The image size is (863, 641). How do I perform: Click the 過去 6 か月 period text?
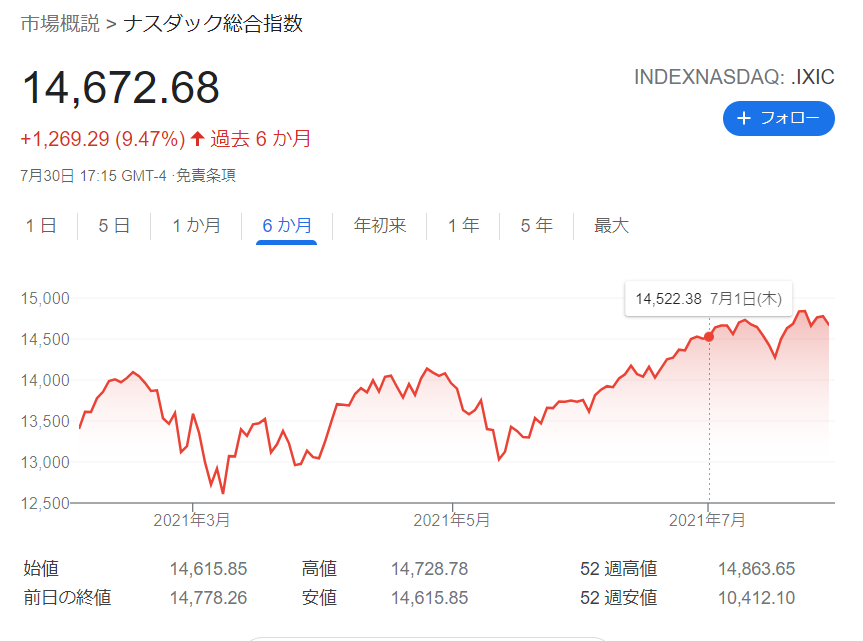[x=260, y=139]
